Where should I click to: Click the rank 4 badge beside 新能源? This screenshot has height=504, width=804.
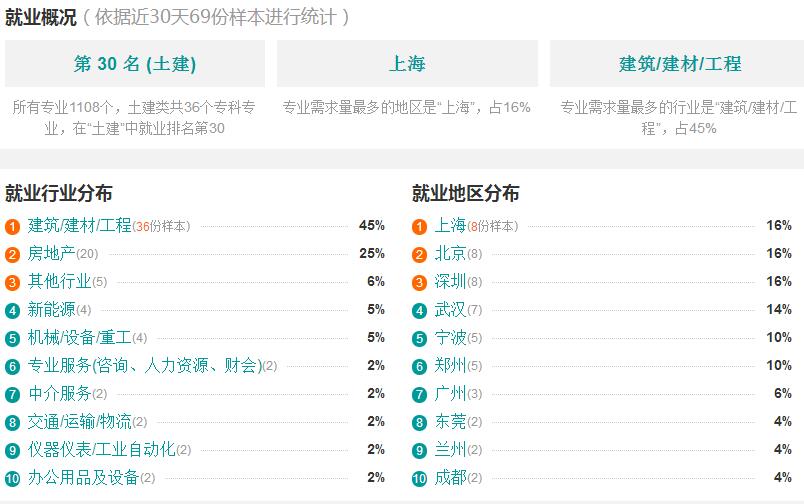tap(12, 311)
